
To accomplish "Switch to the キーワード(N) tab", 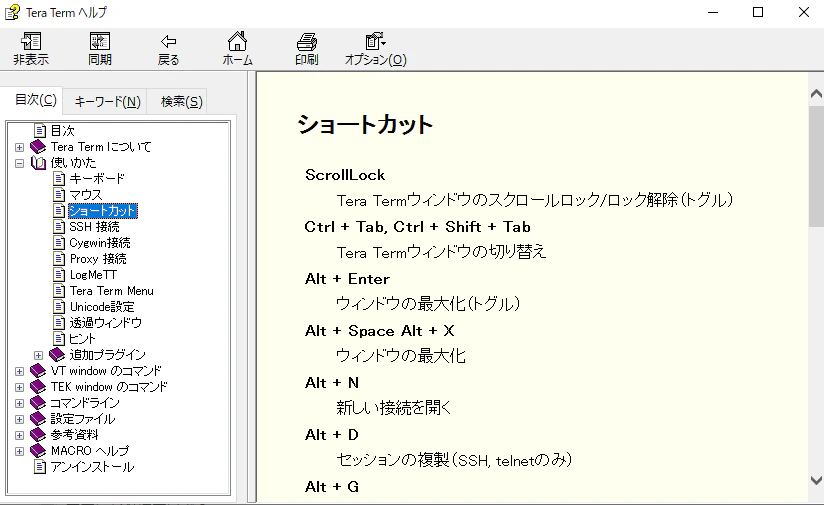I will [x=107, y=101].
